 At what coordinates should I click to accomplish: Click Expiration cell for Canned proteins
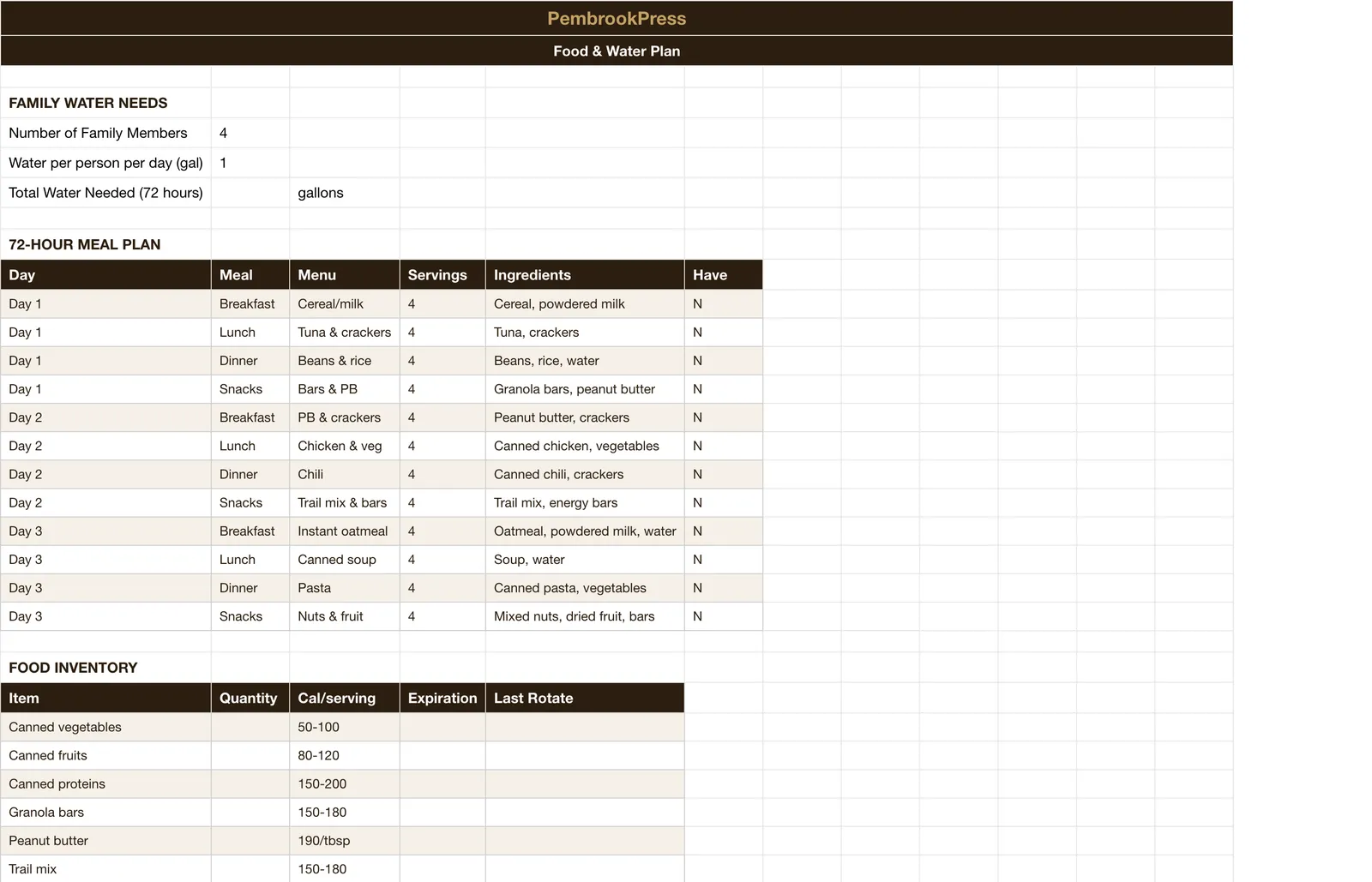pos(442,783)
